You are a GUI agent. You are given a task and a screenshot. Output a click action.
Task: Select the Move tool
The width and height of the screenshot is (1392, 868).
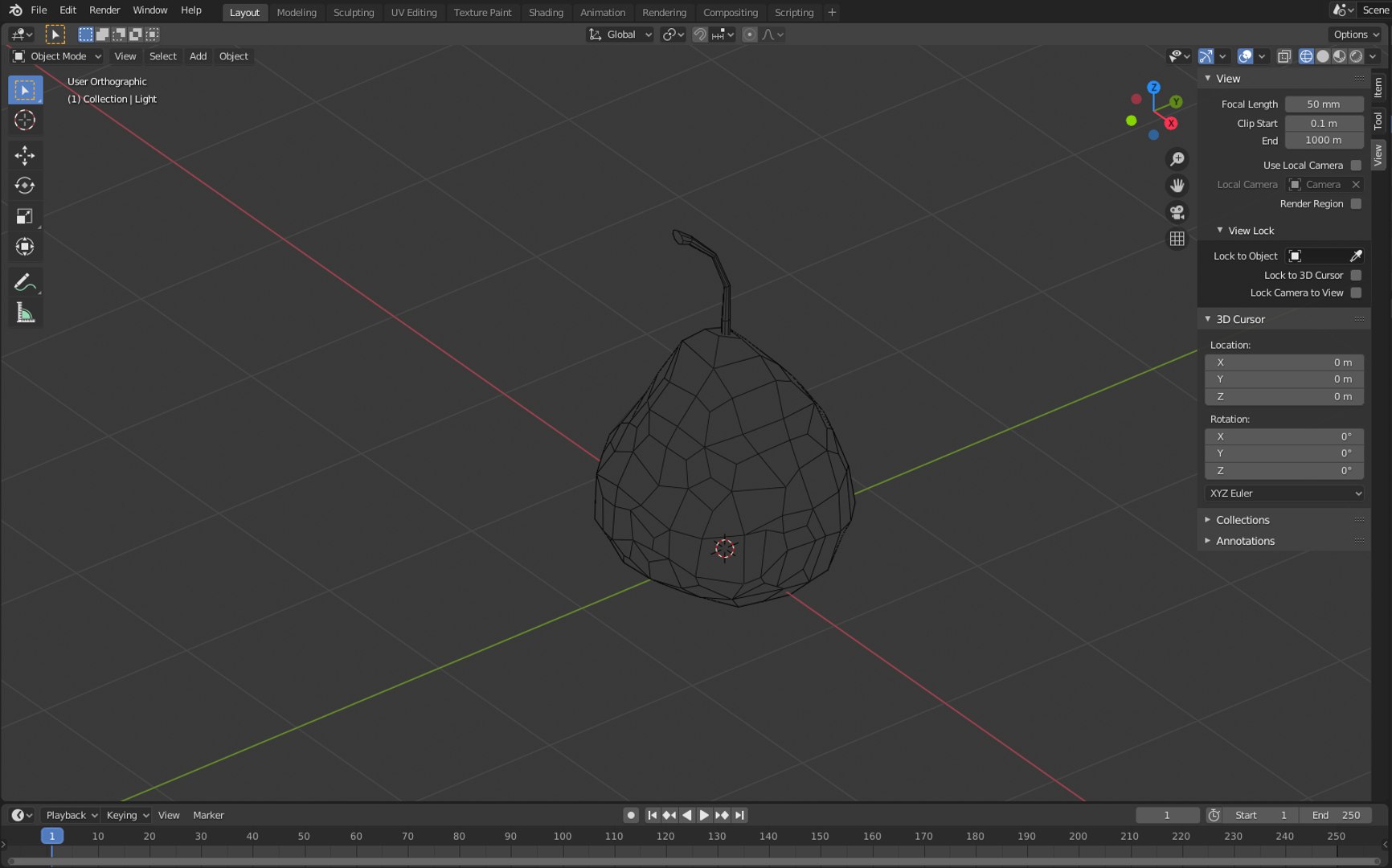pos(25,155)
